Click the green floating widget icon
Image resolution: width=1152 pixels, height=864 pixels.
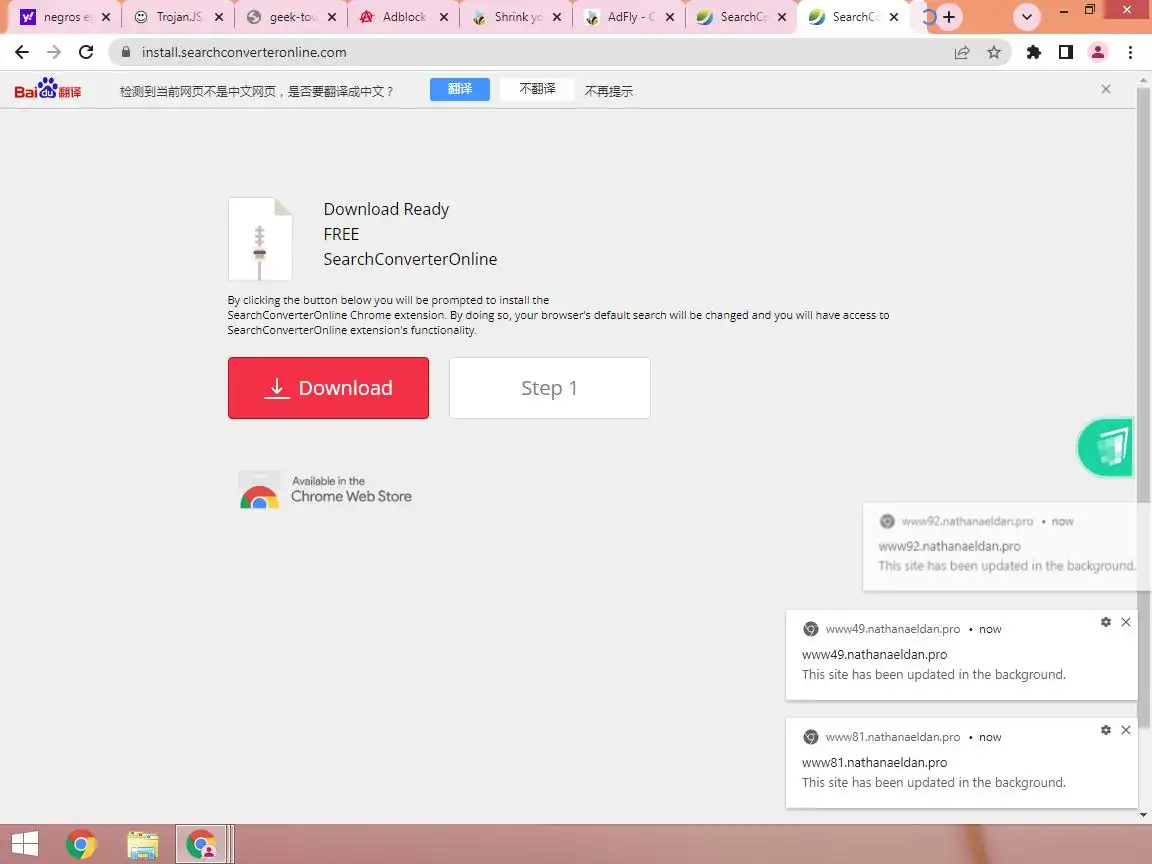(1106, 447)
